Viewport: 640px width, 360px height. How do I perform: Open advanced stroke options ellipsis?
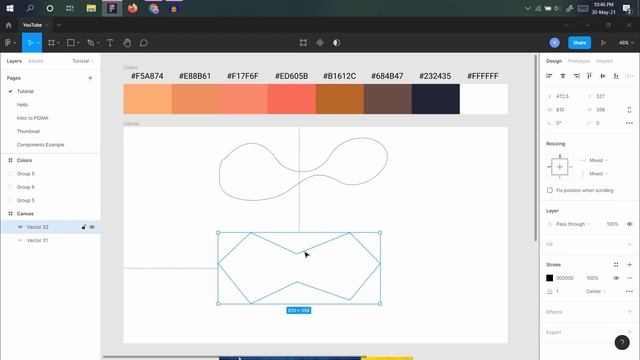click(x=629, y=291)
